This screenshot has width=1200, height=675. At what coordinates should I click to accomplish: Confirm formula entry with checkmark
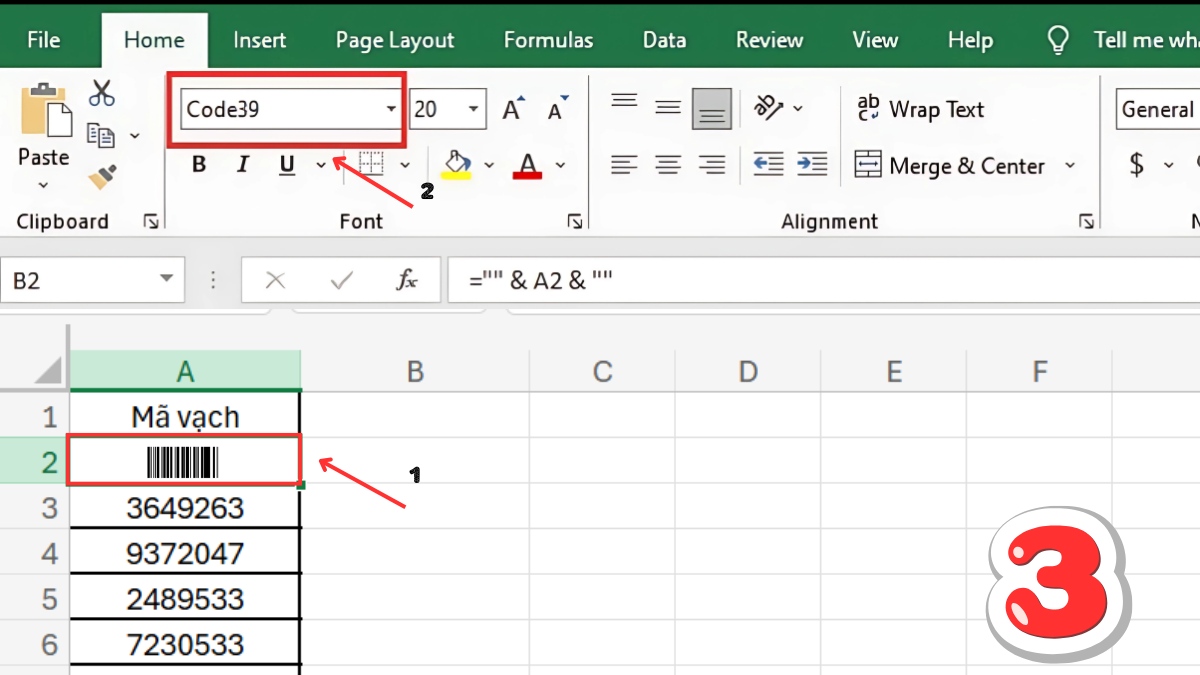pos(342,281)
